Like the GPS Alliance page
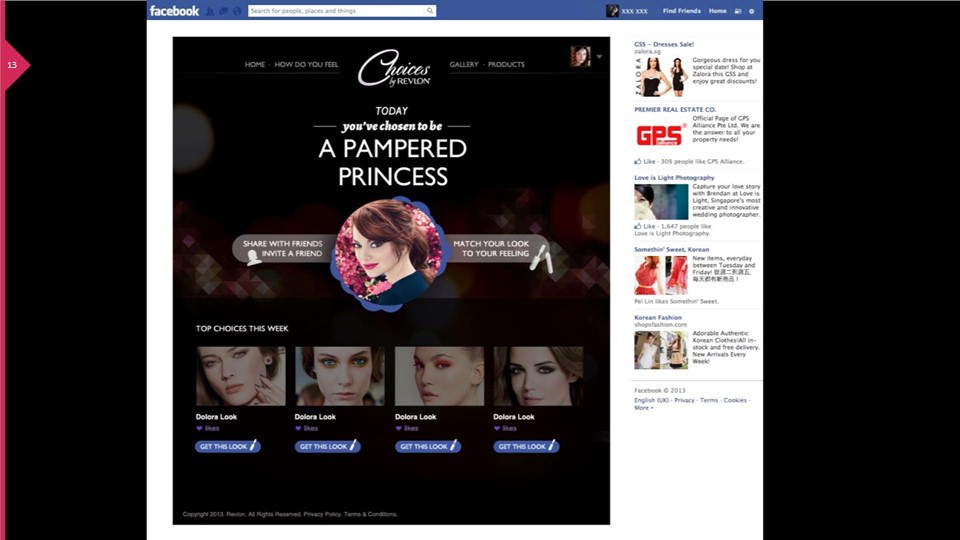The image size is (960, 540). 645,162
